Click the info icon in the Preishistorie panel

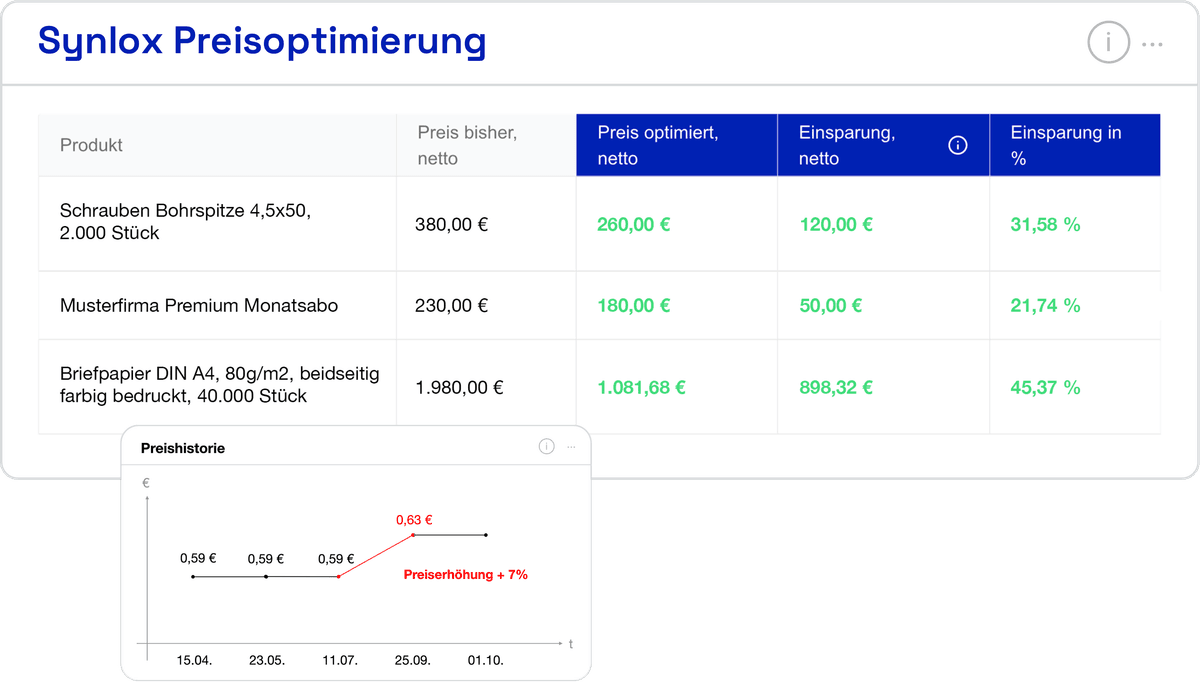point(546,447)
